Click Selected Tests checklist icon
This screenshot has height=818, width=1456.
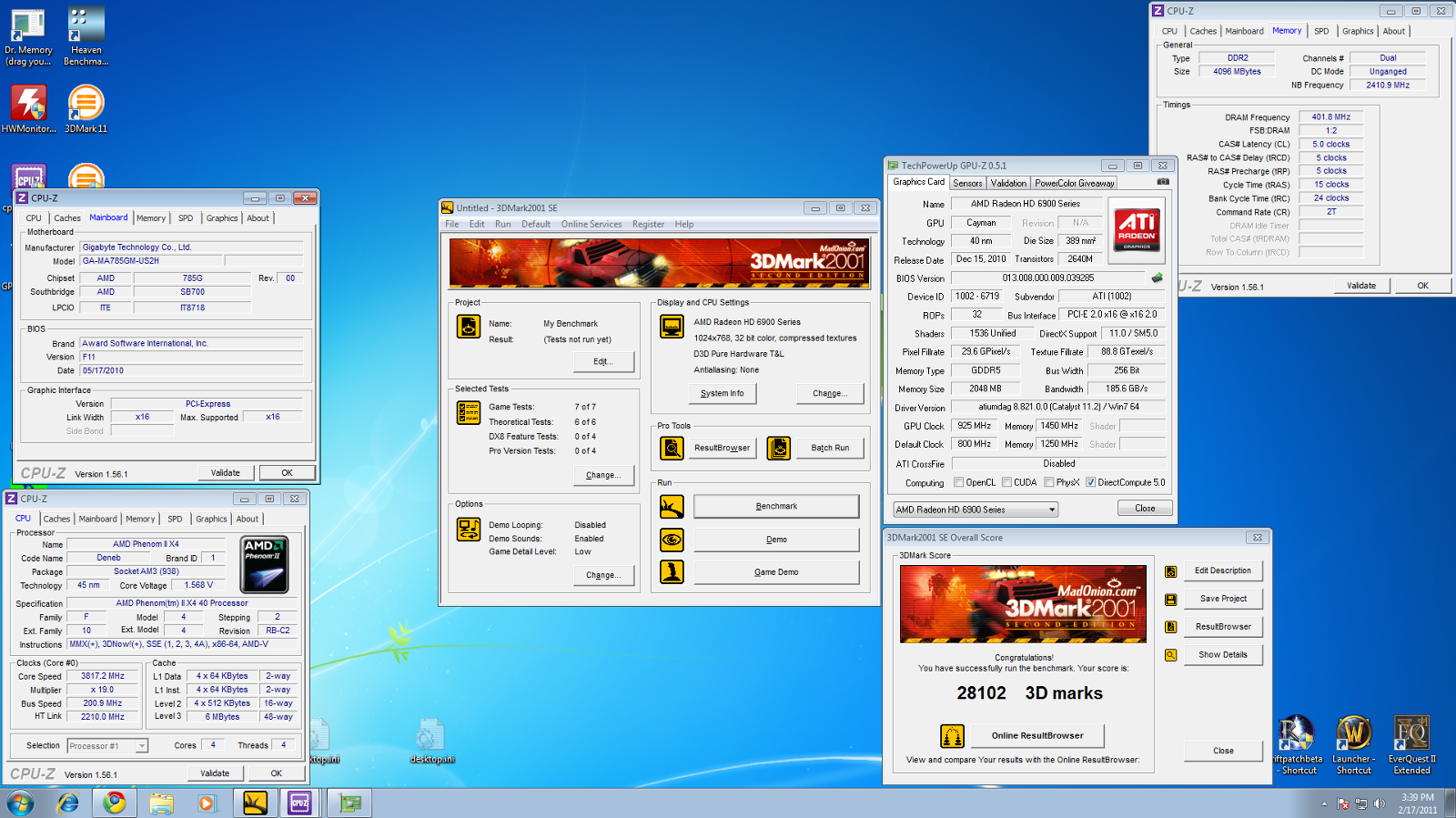[469, 412]
